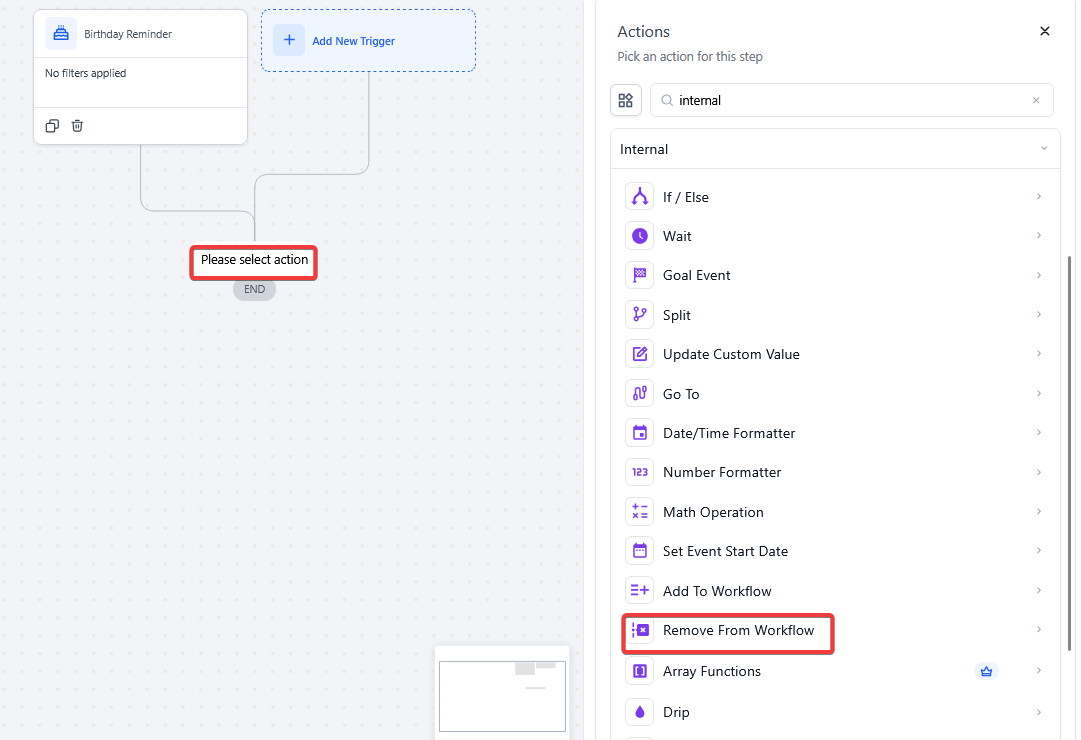Select the Wait clock icon
The image size is (1081, 740).
coord(640,236)
